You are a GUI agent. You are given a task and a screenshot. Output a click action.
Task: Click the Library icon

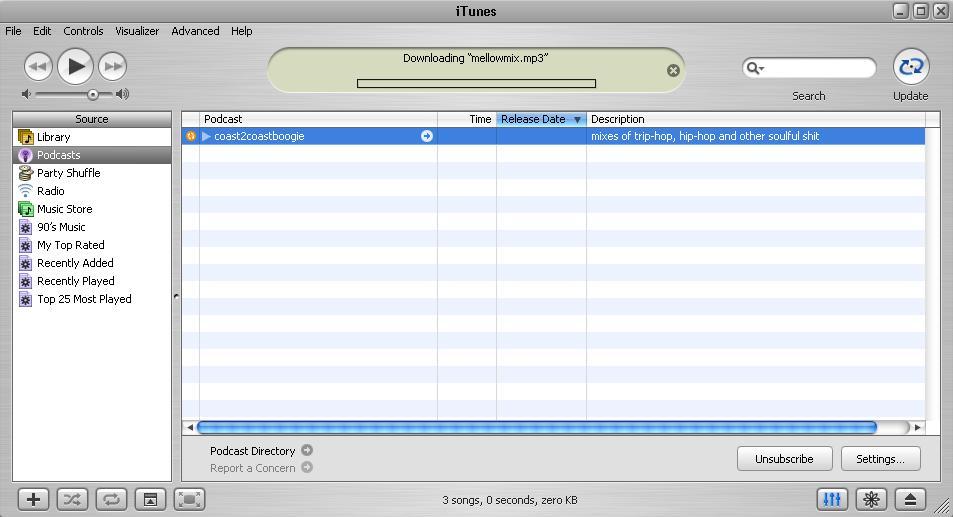(x=26, y=137)
